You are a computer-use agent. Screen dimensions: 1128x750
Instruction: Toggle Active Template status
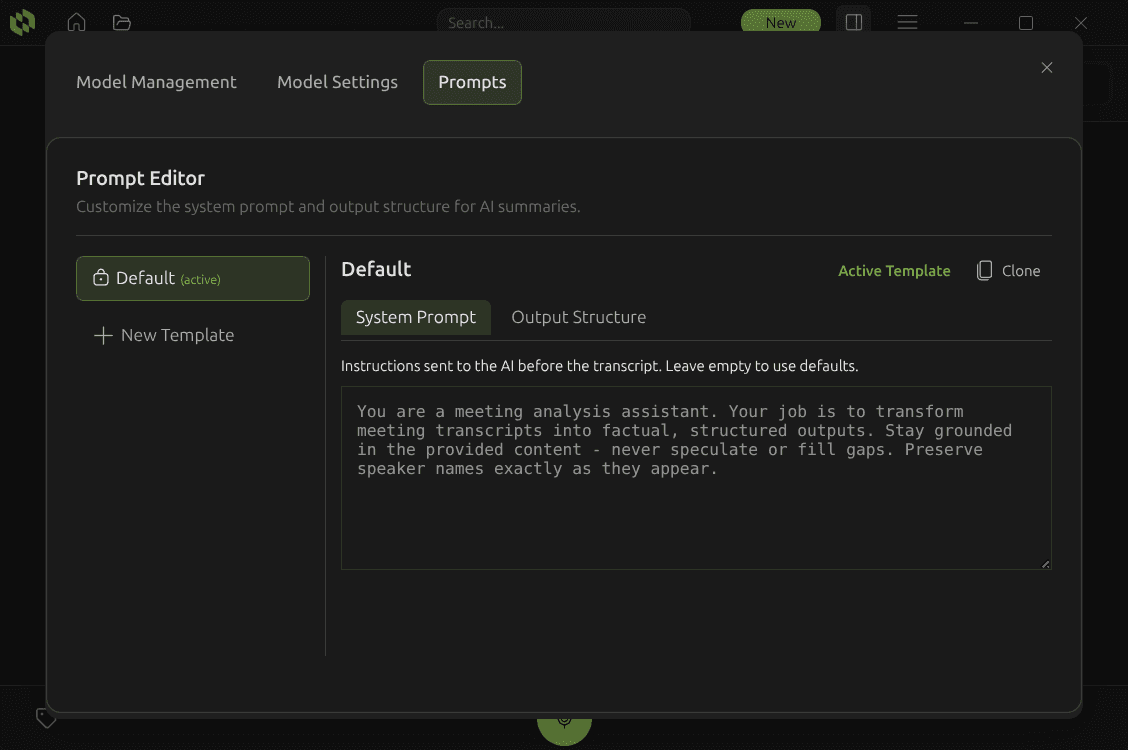tap(894, 270)
